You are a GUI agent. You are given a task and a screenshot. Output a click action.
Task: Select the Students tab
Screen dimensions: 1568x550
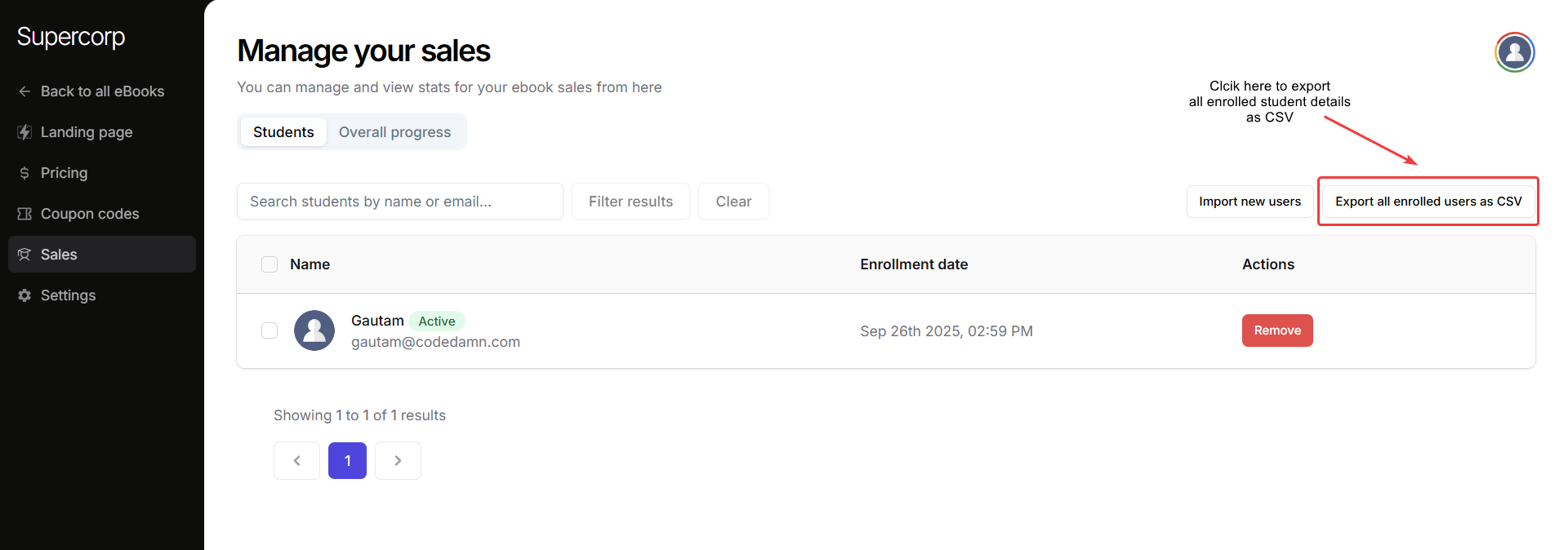[x=283, y=132]
